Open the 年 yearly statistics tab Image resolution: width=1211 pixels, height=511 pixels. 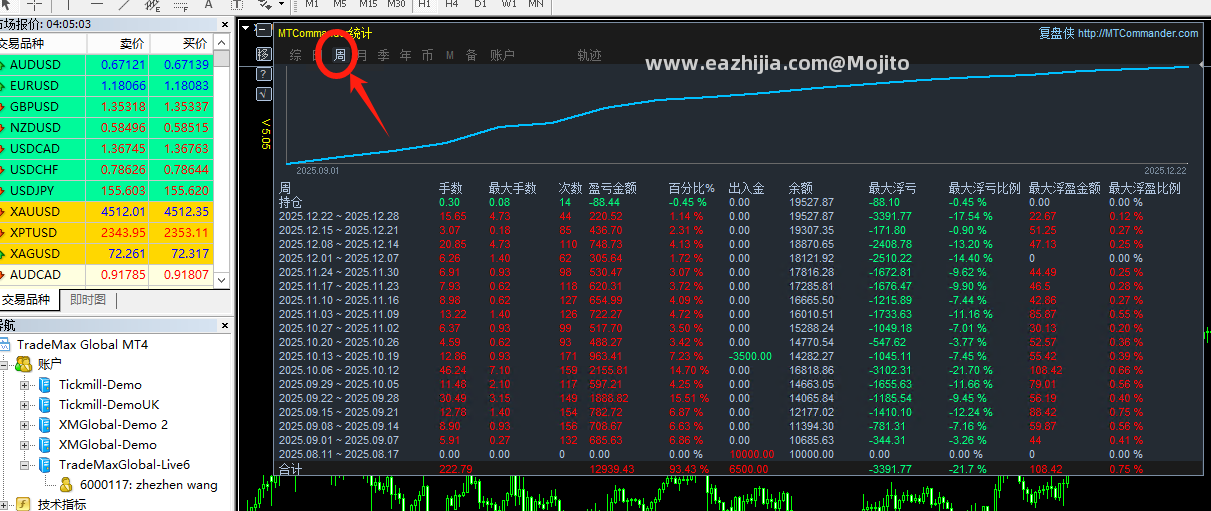tap(406, 55)
